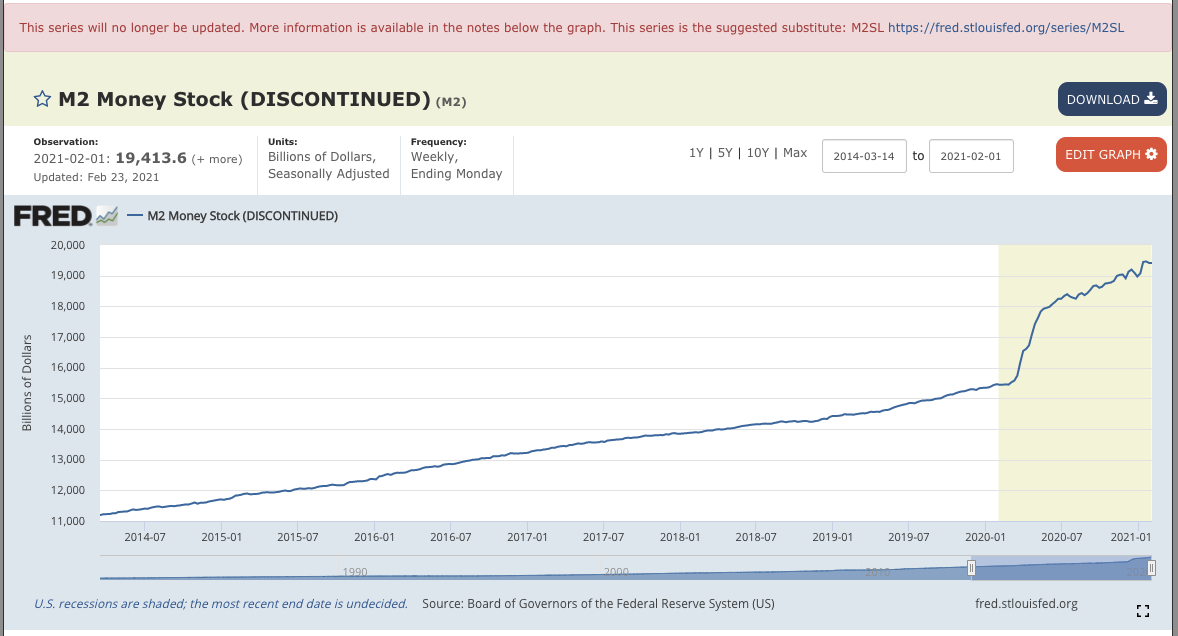Select the Max time range
The image size is (1178, 636).
click(795, 153)
